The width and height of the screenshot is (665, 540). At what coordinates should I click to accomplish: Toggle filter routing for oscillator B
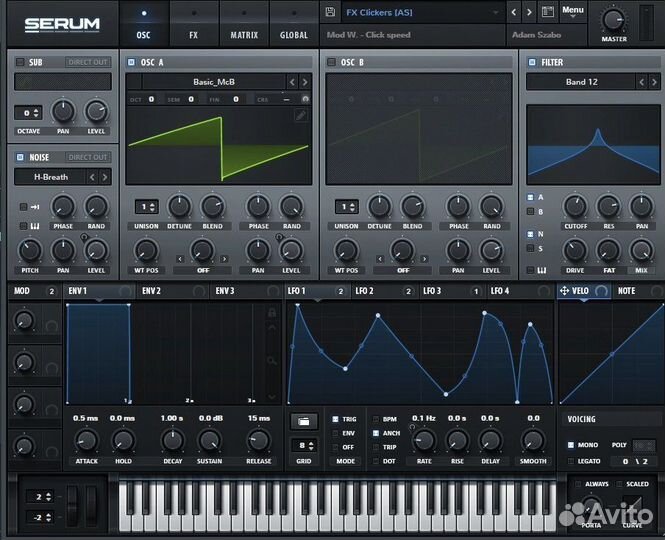point(530,211)
